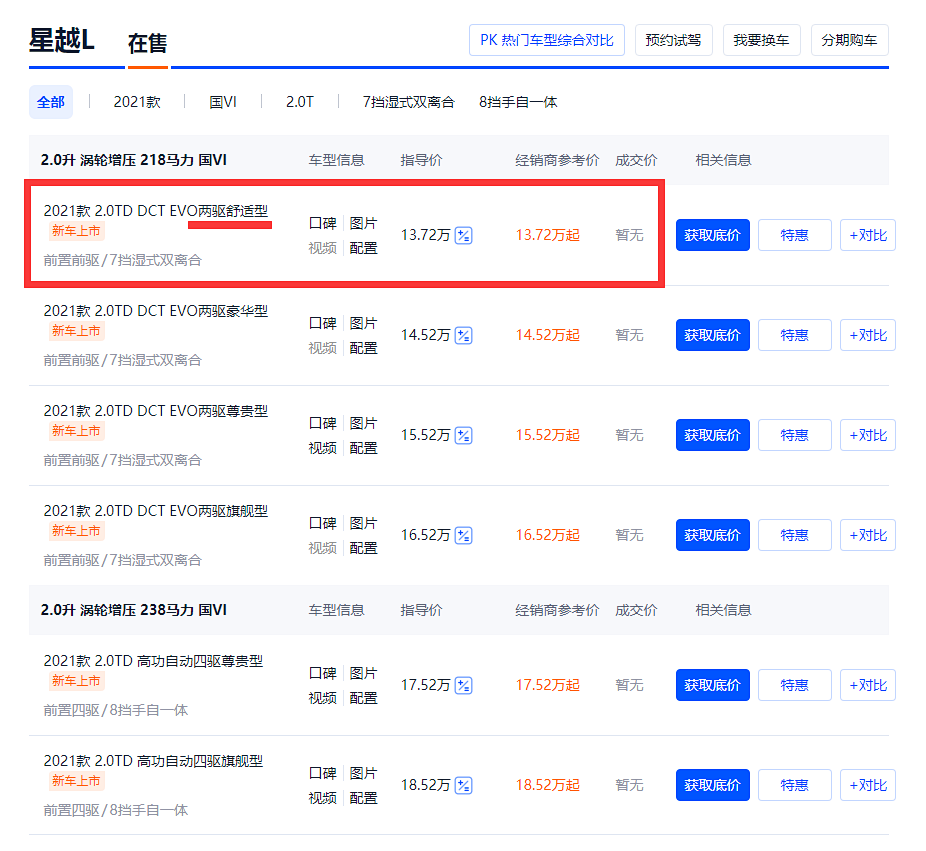926x851 pixels.
Task: Open 视频 link for 两驱舒适型
Action: (323, 248)
